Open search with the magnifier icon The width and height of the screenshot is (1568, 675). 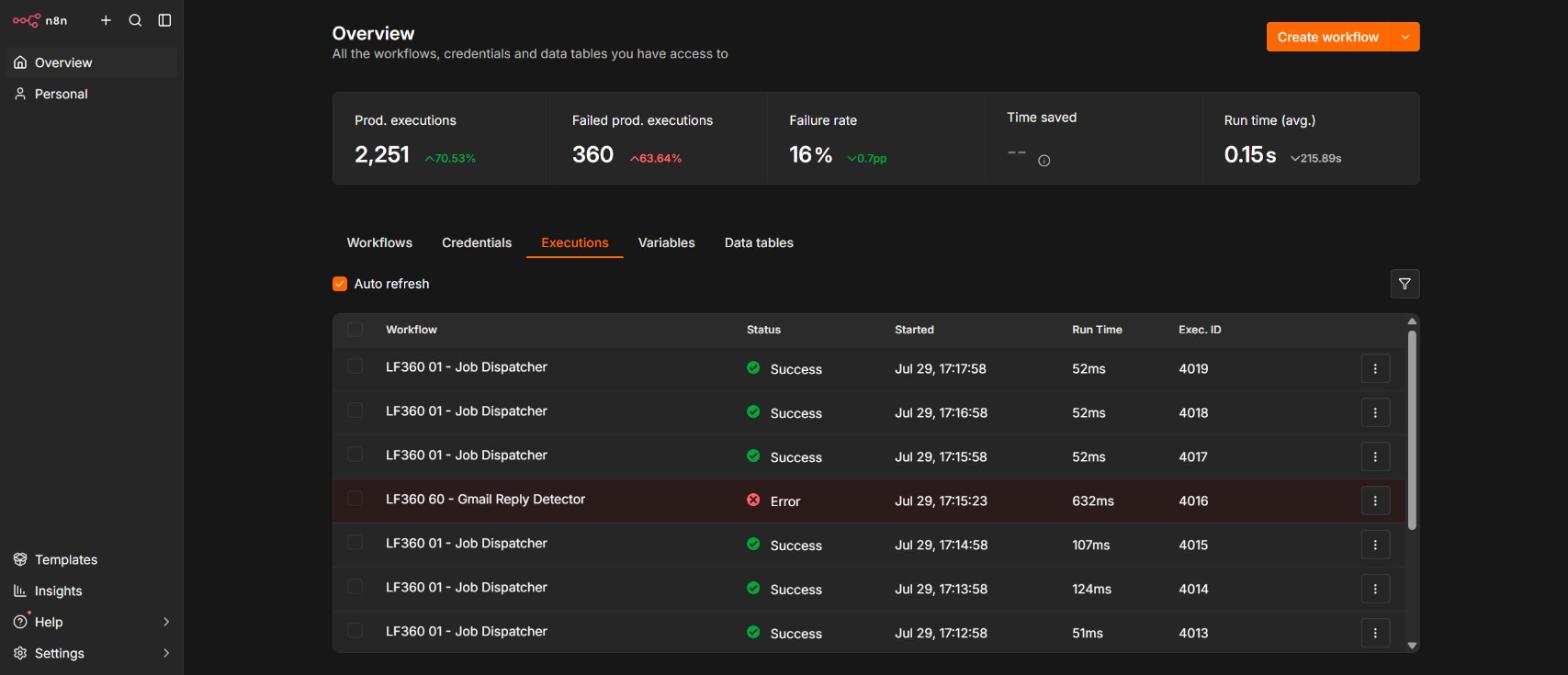(135, 20)
